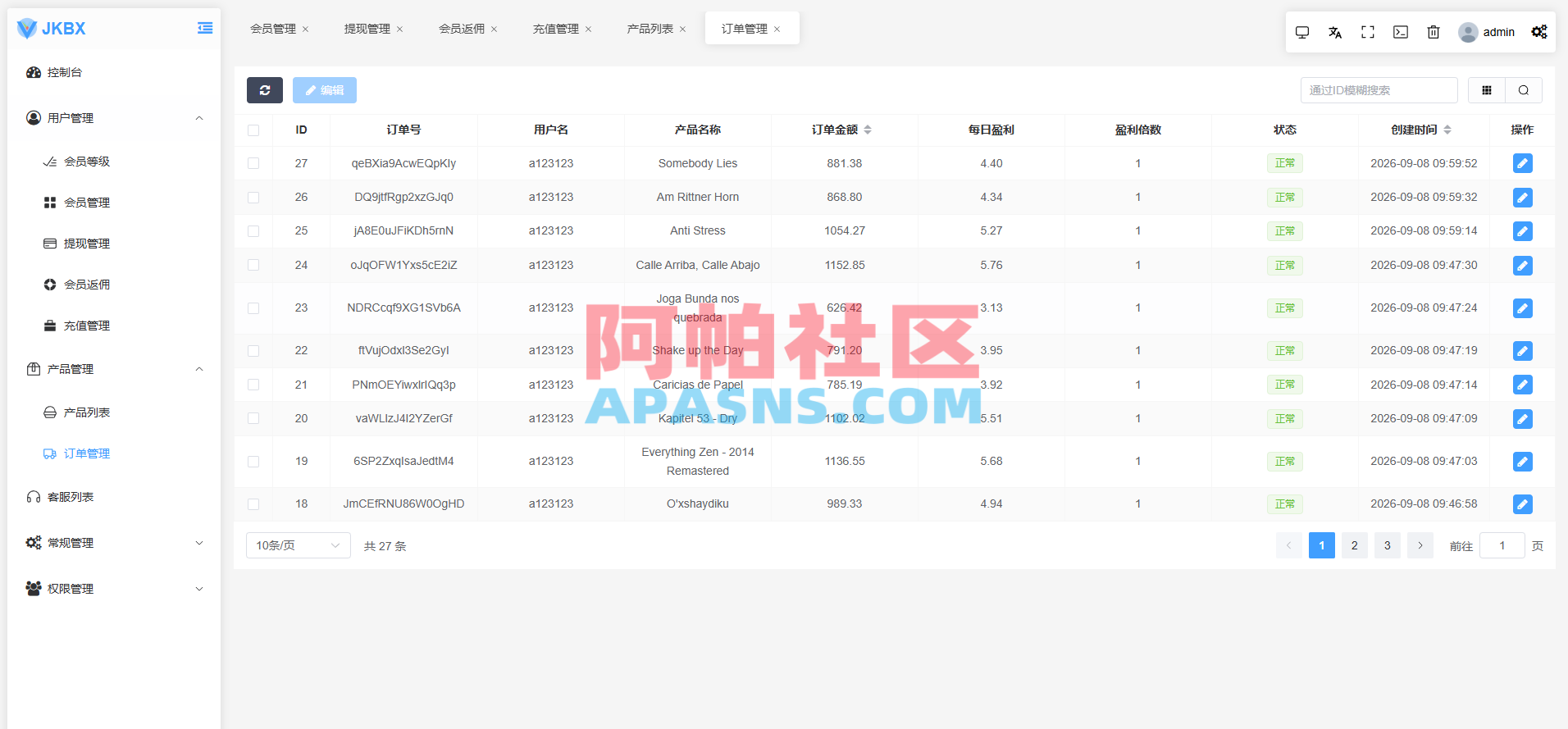Click the search magnifier button
1568x729 pixels.
click(1524, 90)
